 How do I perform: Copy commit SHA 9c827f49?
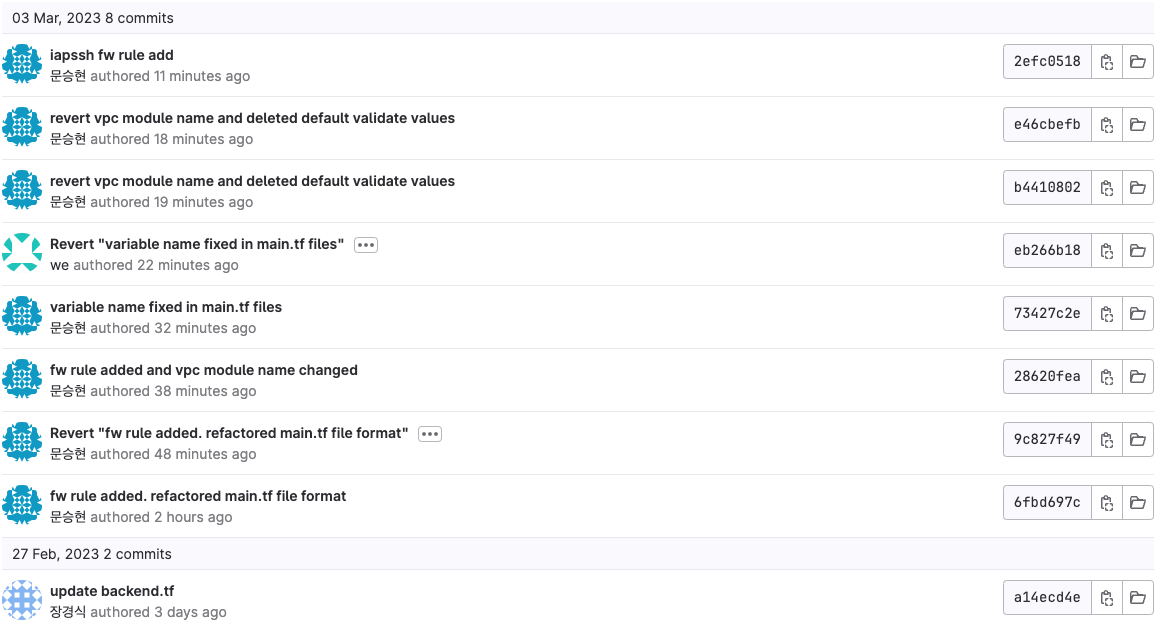pyautogui.click(x=1107, y=439)
